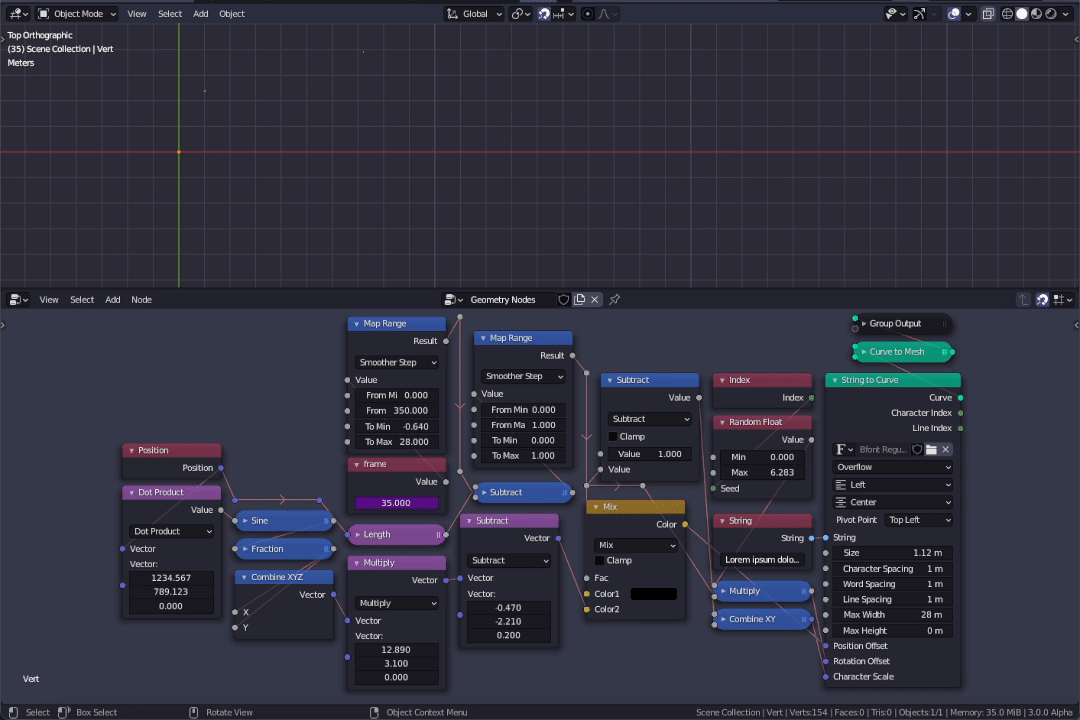Enable Clamp on the Subtract math node

[613, 437]
